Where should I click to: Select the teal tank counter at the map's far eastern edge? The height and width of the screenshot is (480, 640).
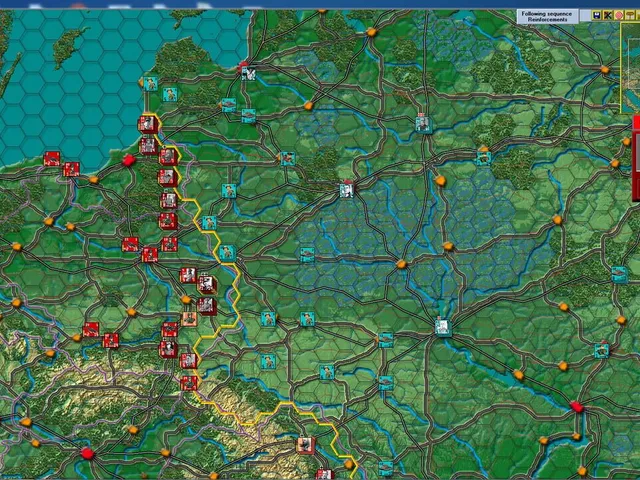tap(619, 274)
